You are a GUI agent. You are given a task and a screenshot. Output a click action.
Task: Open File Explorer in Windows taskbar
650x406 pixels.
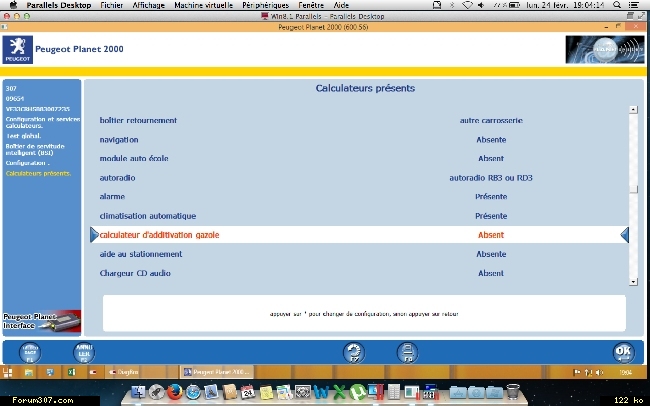point(29,372)
